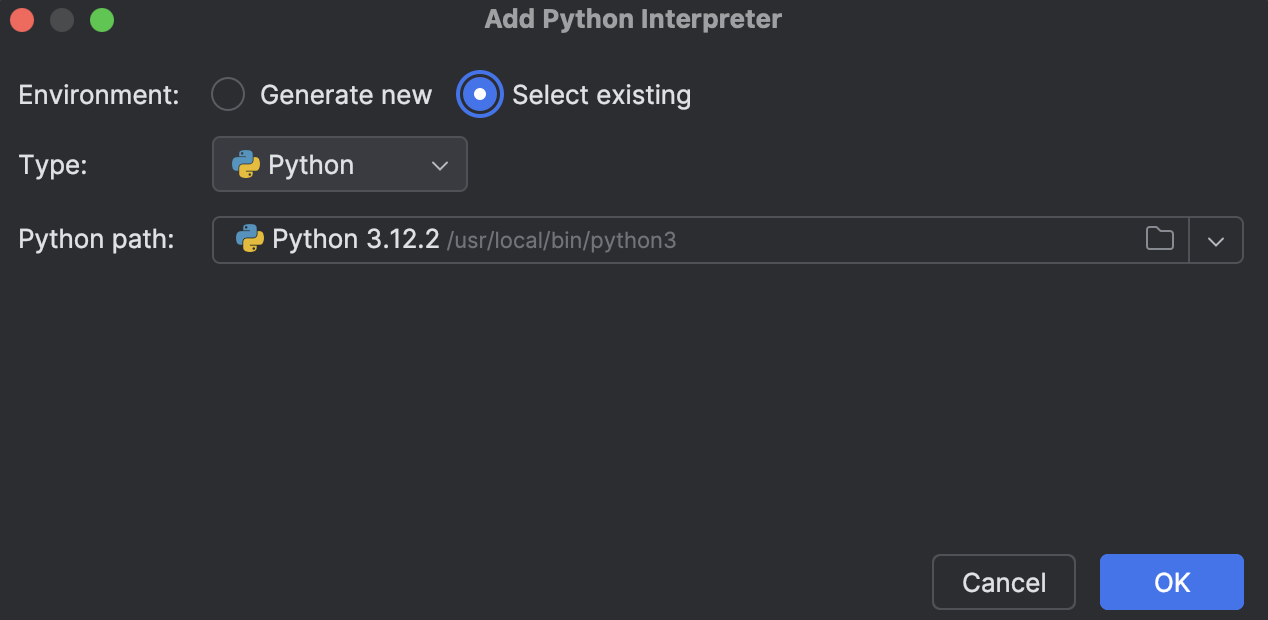Click the Add Python Interpreter title

[x=632, y=18]
